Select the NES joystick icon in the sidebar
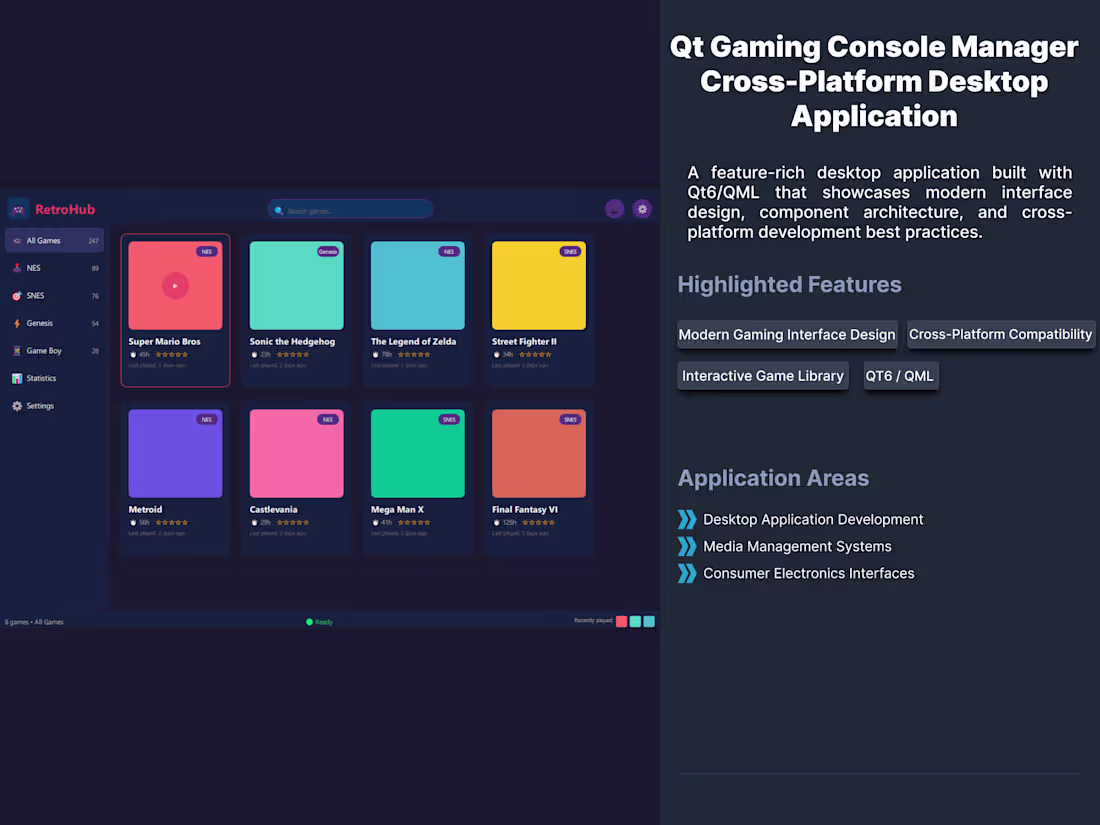Viewport: 1100px width, 825px height. 16,268
